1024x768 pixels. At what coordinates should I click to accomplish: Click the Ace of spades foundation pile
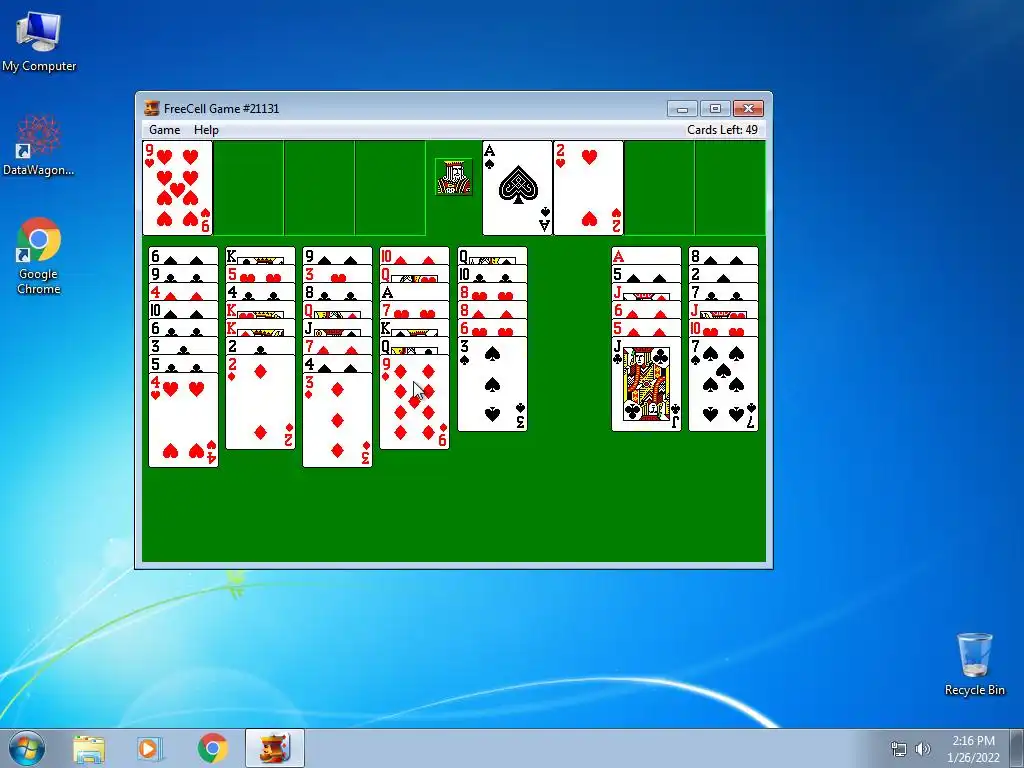pos(517,188)
